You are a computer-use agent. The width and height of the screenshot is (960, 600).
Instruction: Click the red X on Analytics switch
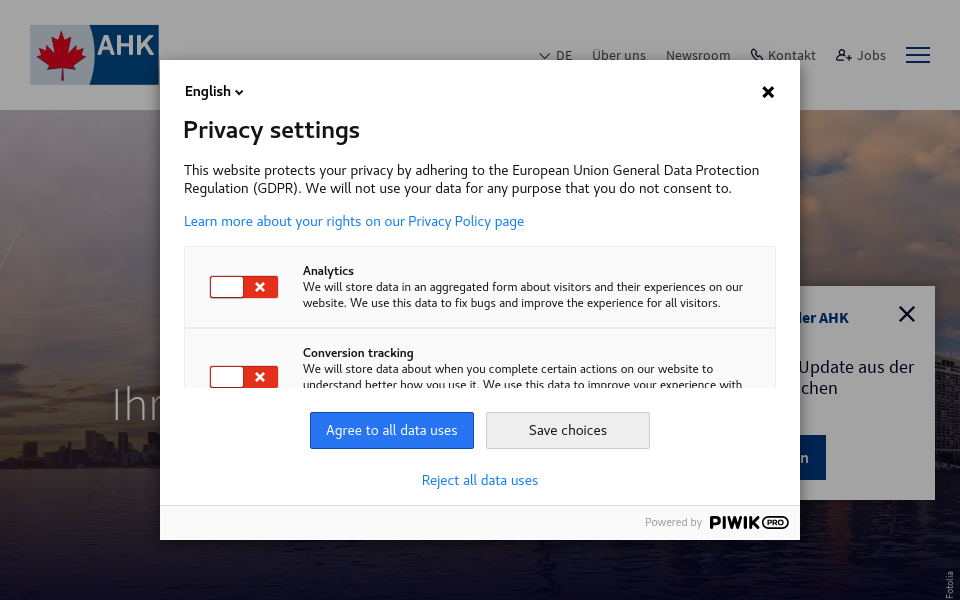click(x=260, y=287)
